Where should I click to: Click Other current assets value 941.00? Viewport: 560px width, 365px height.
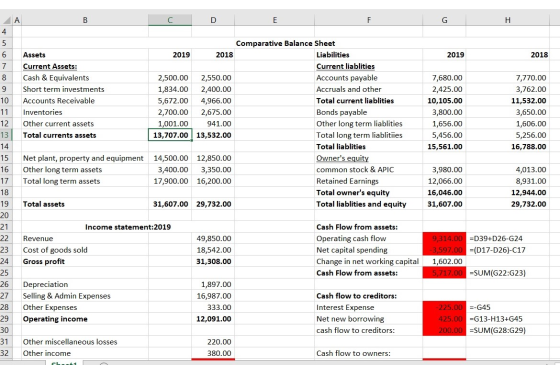click(213, 124)
